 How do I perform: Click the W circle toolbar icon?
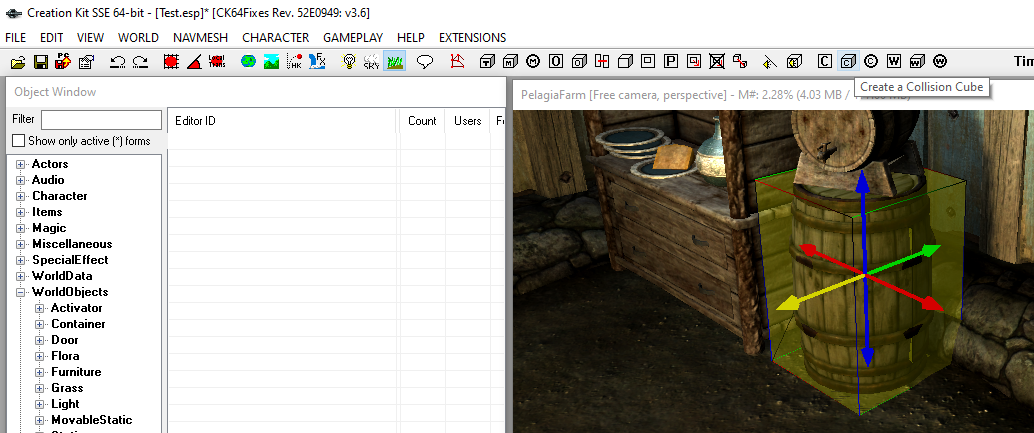[x=940, y=62]
